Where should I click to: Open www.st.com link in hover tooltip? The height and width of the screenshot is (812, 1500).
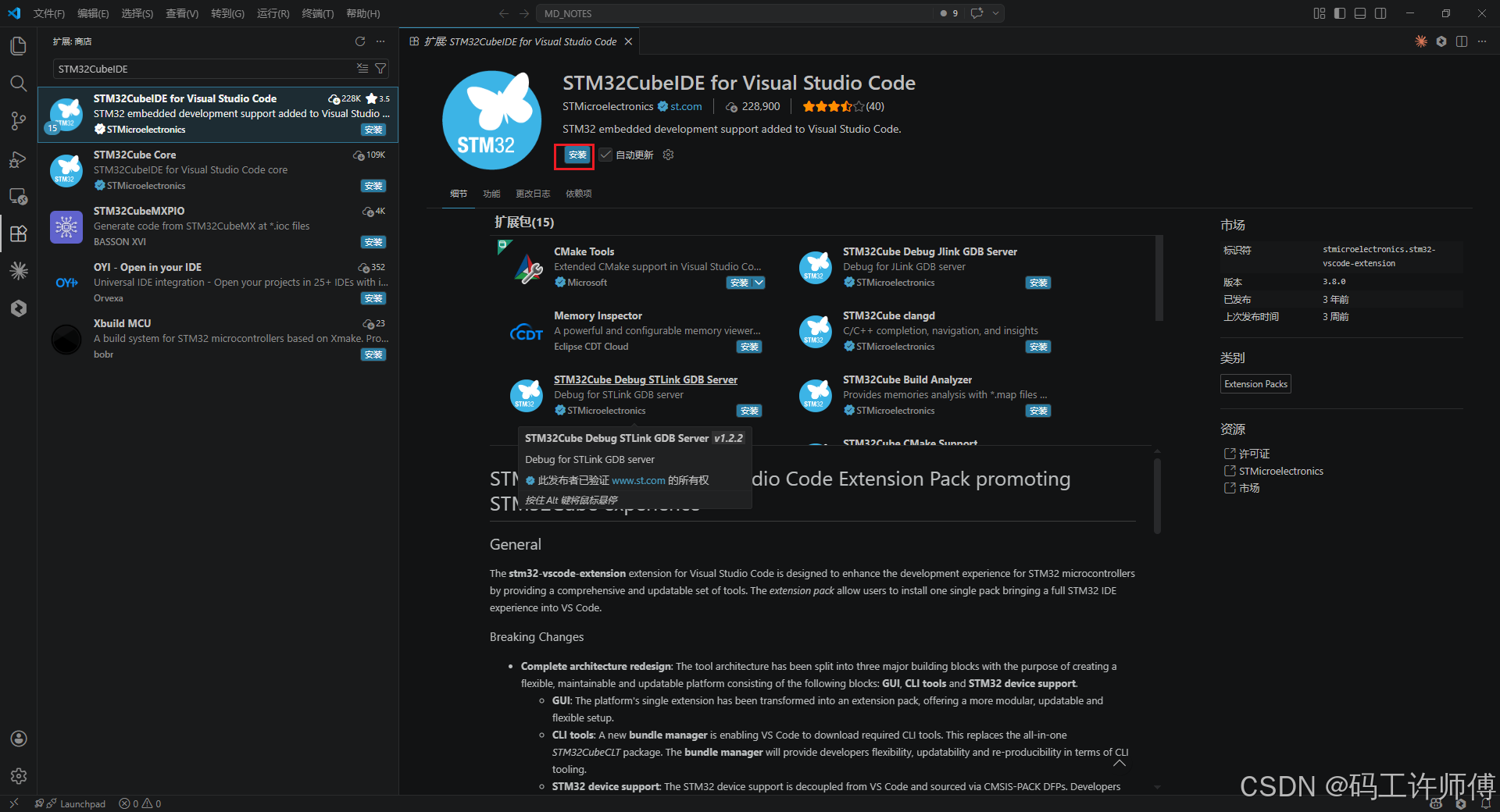click(x=638, y=480)
